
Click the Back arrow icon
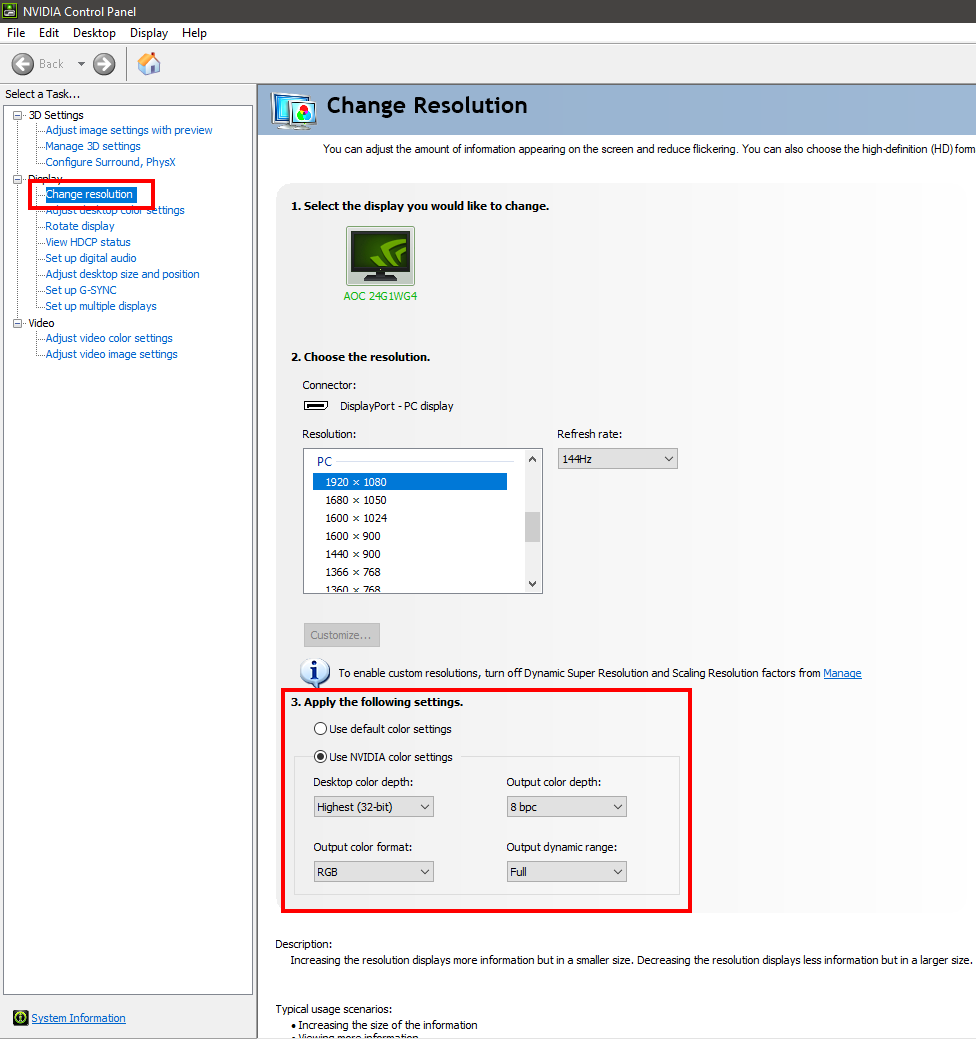pos(23,64)
